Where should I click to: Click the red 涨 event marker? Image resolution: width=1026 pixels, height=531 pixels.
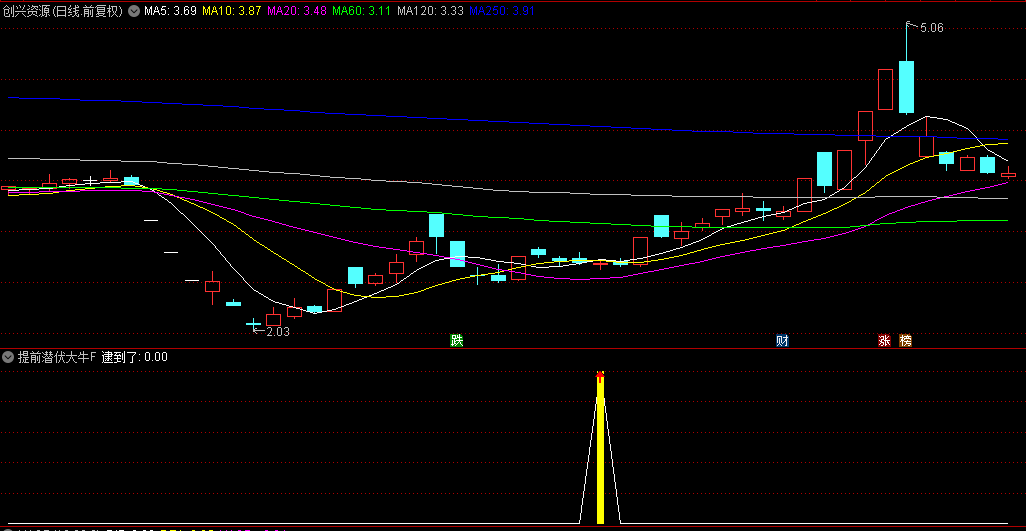885,340
